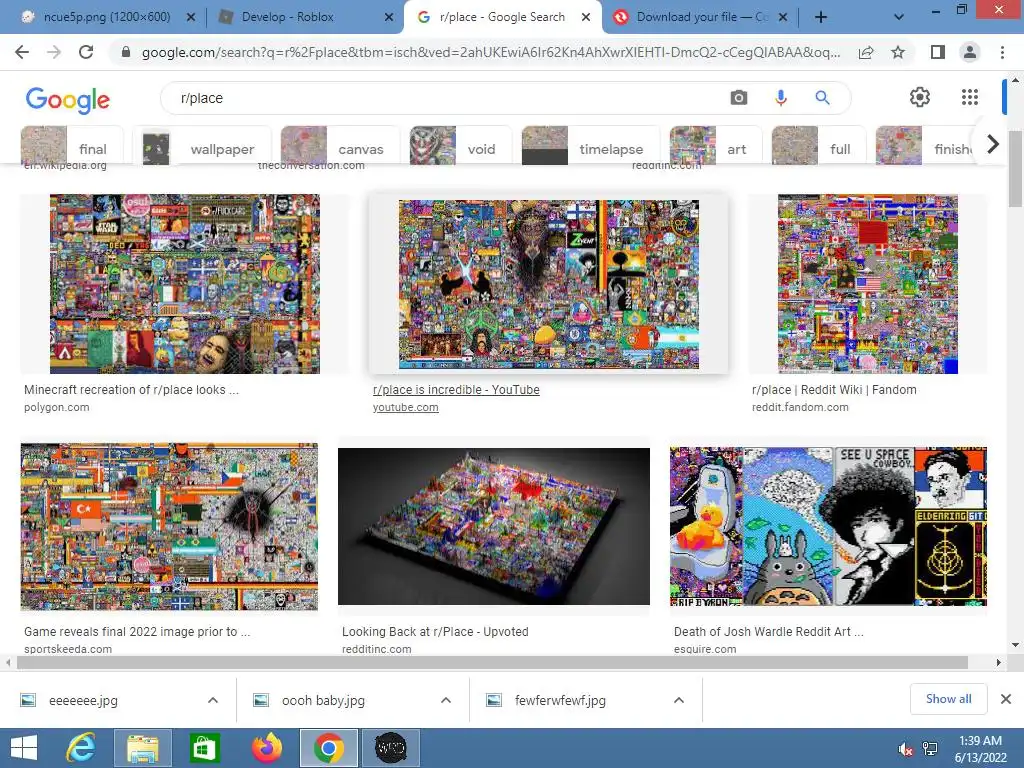The height and width of the screenshot is (768, 1024).
Task: Go to the Google logo homepage
Action: 67,99
